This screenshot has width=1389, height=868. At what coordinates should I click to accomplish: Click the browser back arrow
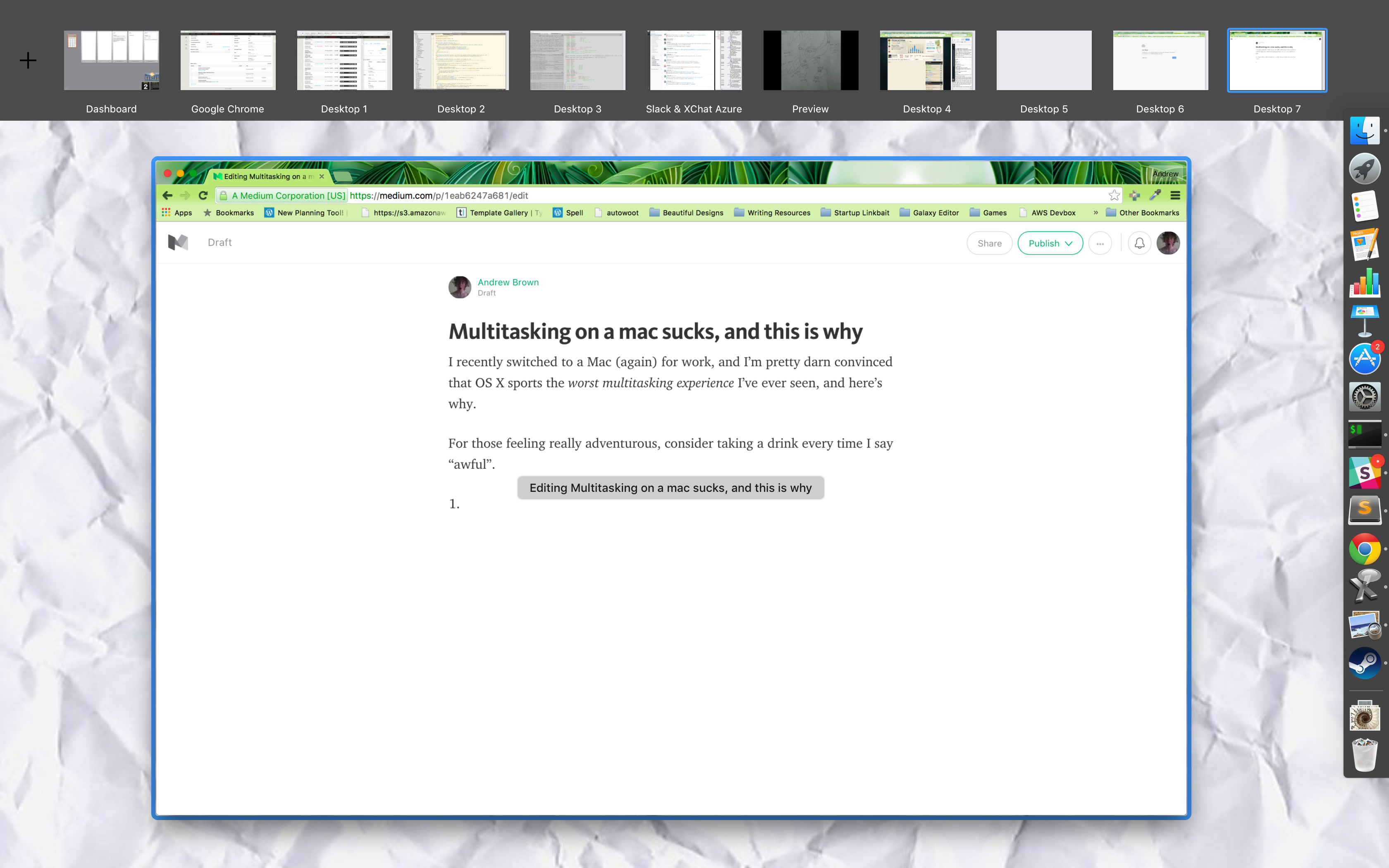[167, 195]
